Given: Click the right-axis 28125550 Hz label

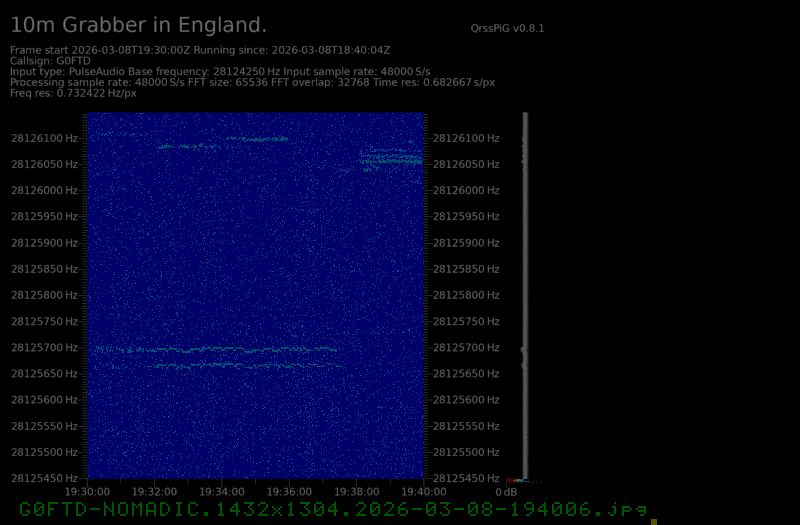Looking at the screenshot, I should click(465, 426).
